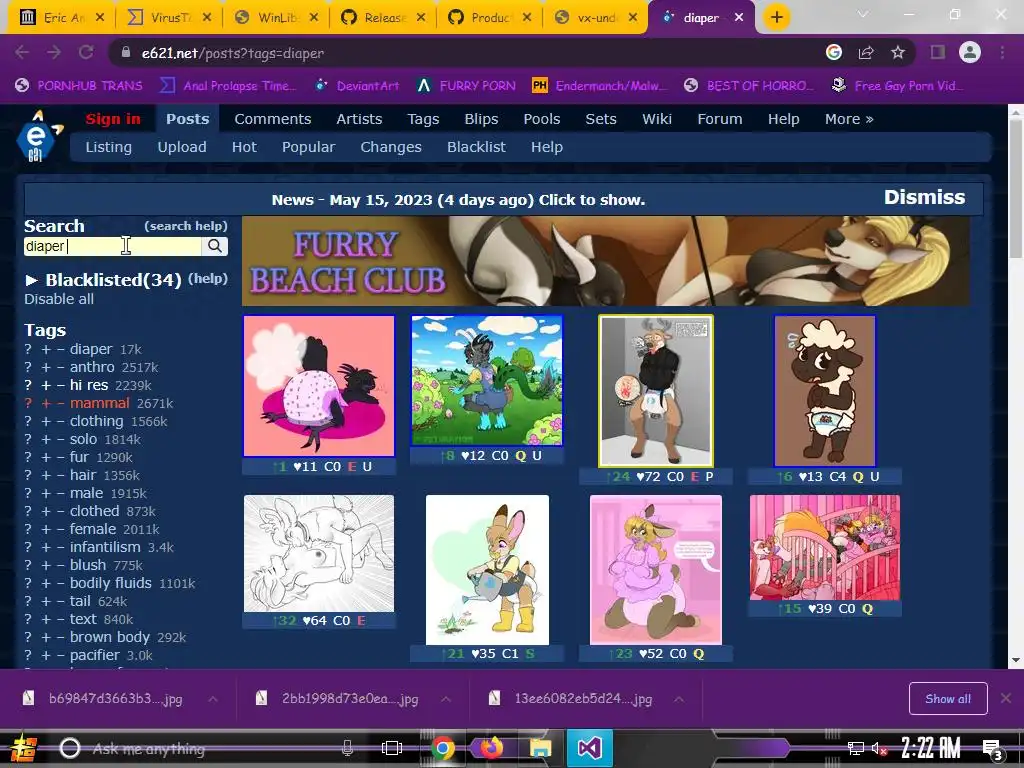Add the hi res tag with its plus sign

[x=46, y=385]
